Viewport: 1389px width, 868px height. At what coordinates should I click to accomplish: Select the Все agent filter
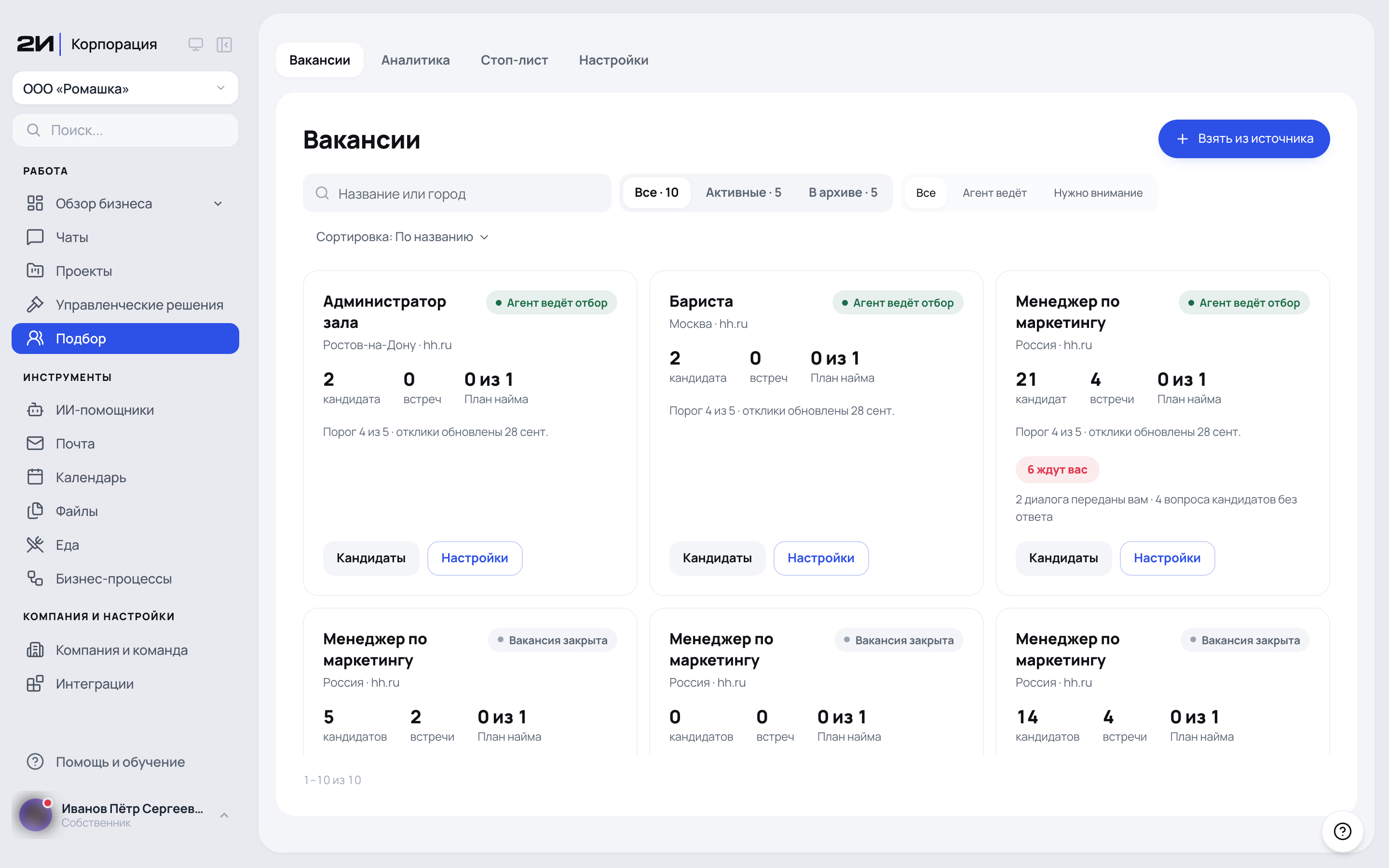tap(925, 193)
